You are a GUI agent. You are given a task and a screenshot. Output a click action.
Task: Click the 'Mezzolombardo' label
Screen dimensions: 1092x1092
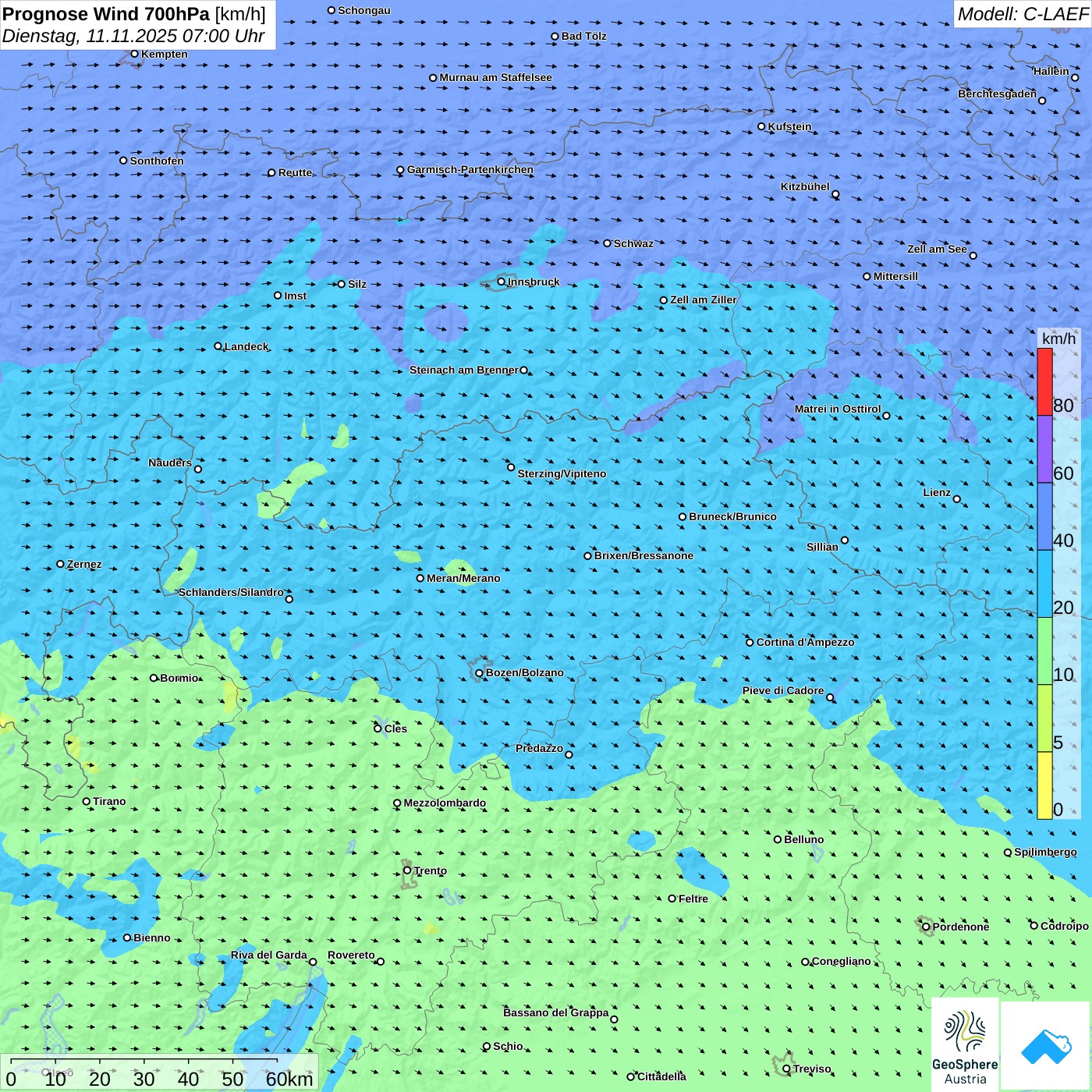tap(445, 803)
